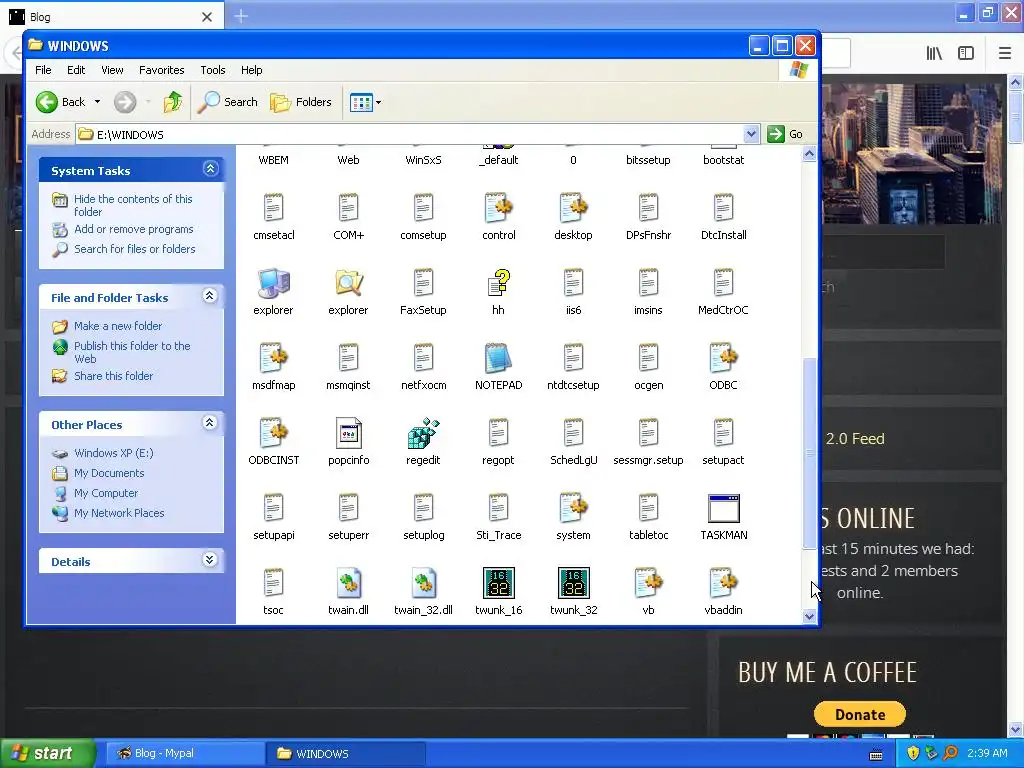Image resolution: width=1024 pixels, height=768 pixels.
Task: Open the regedit file icon
Action: pyautogui.click(x=423, y=433)
